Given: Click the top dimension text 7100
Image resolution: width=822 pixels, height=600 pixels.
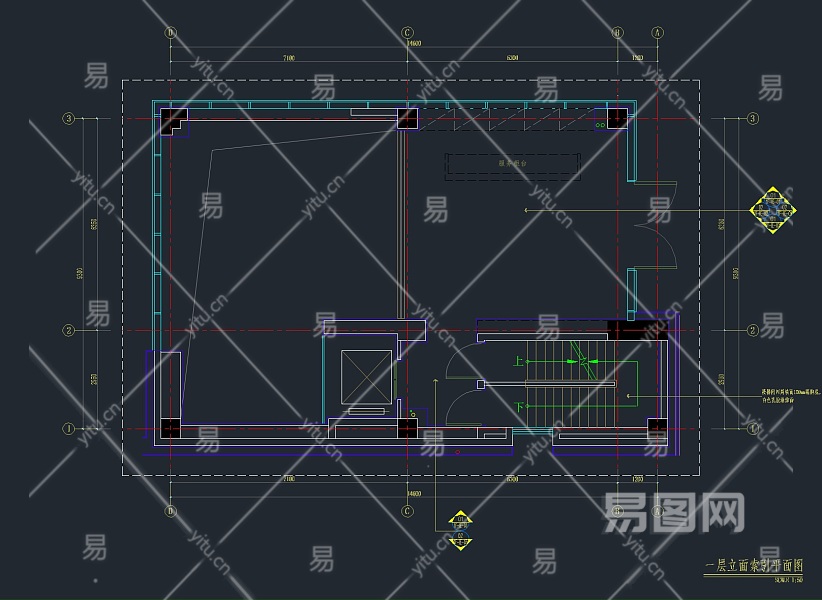Looking at the screenshot, I should coord(289,58).
